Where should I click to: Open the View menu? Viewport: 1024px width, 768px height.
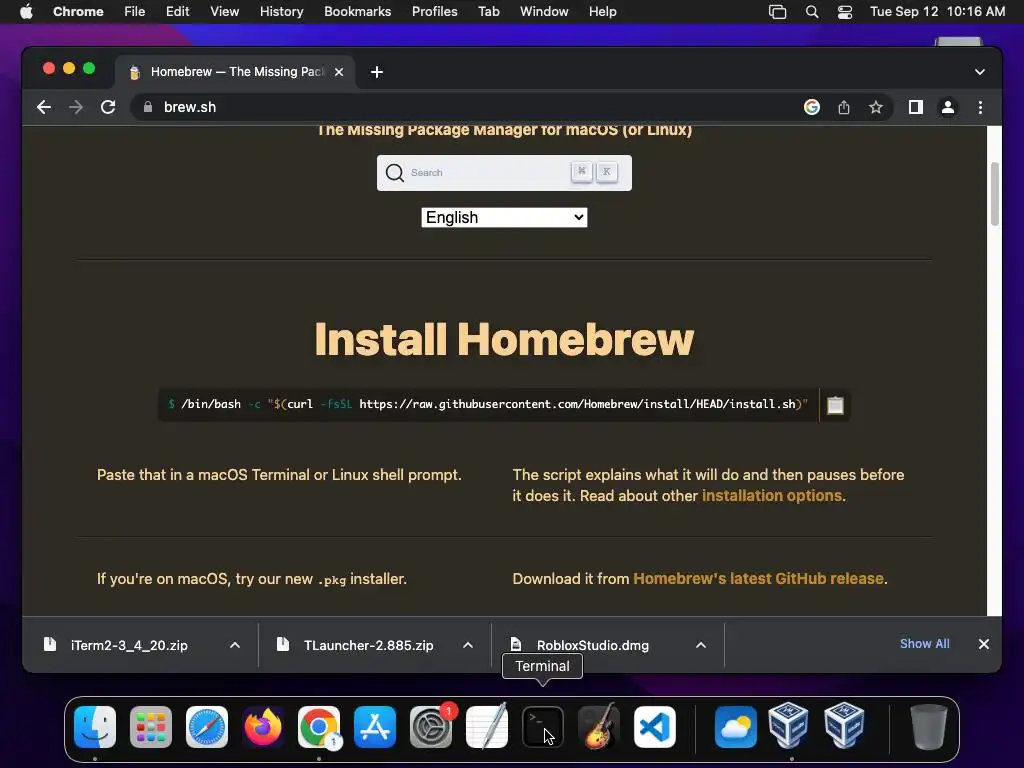tap(224, 12)
